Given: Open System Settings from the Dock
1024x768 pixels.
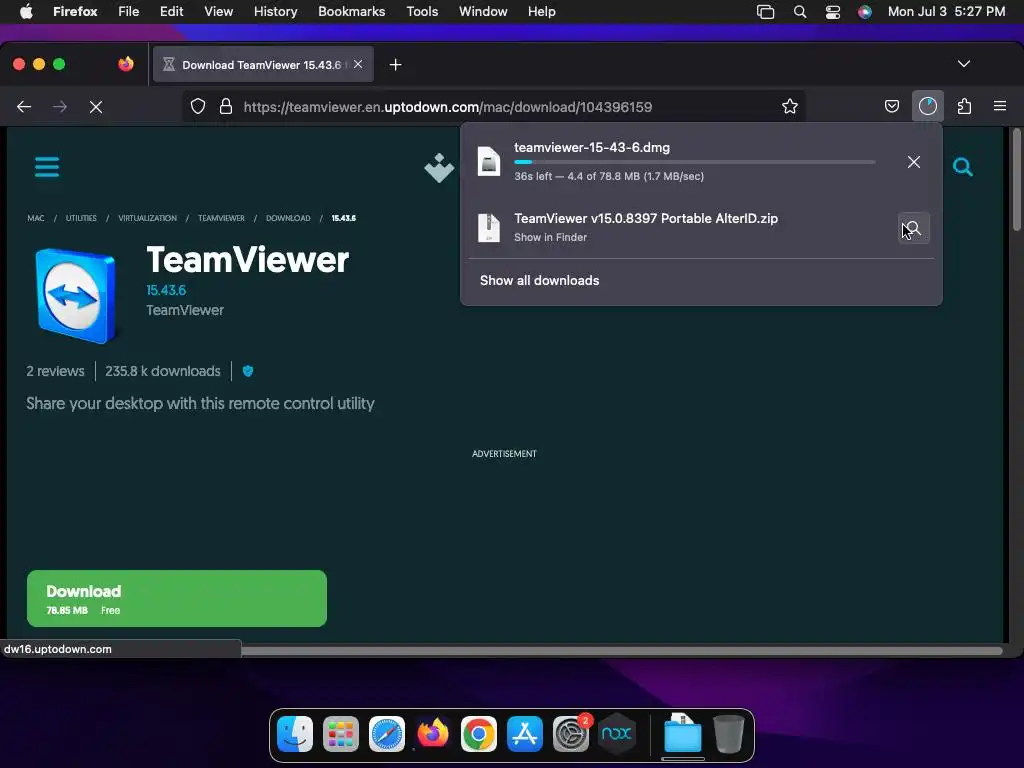Looking at the screenshot, I should (x=571, y=734).
